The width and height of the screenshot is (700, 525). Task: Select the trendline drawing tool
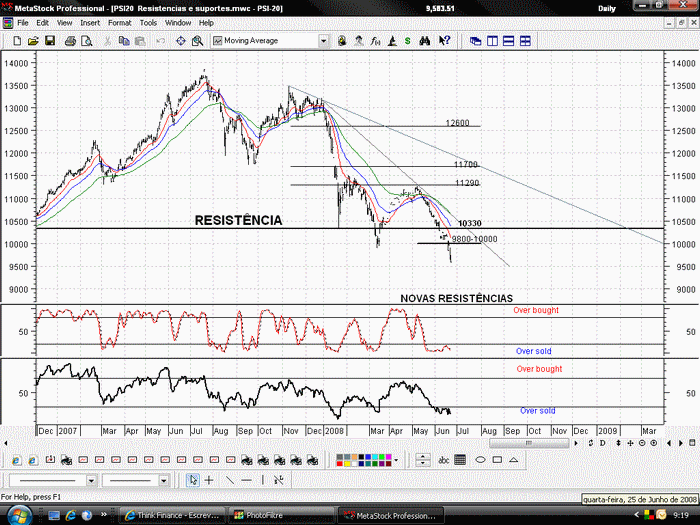(x=229, y=480)
